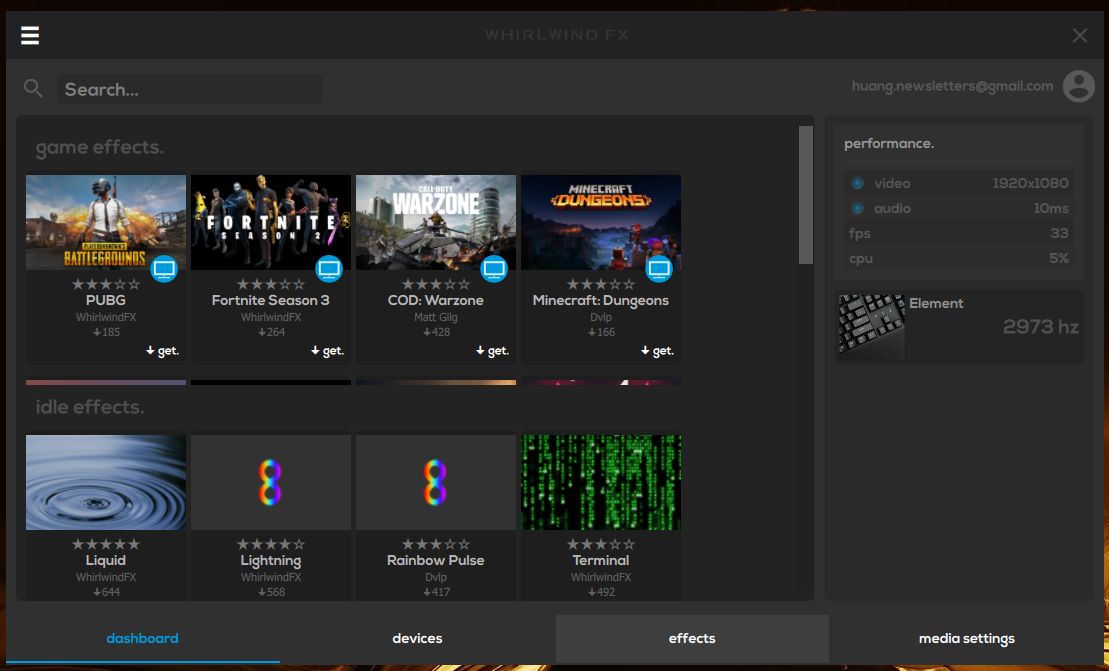Viewport: 1109px width, 671px height.
Task: Toggle the video performance option
Action: [857, 183]
